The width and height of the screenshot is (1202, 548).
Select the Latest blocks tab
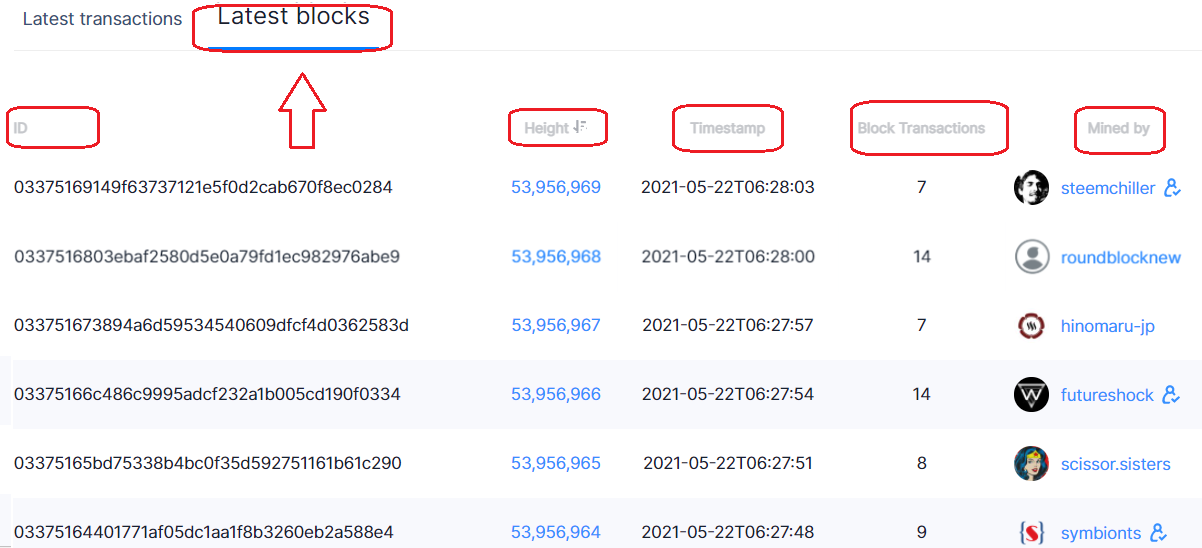point(293,17)
